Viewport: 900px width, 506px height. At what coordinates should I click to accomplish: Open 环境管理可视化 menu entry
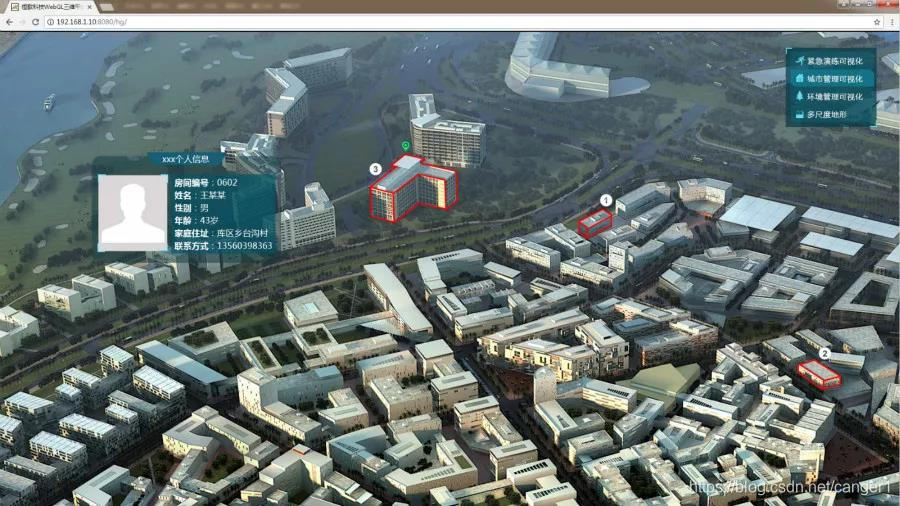(835, 96)
